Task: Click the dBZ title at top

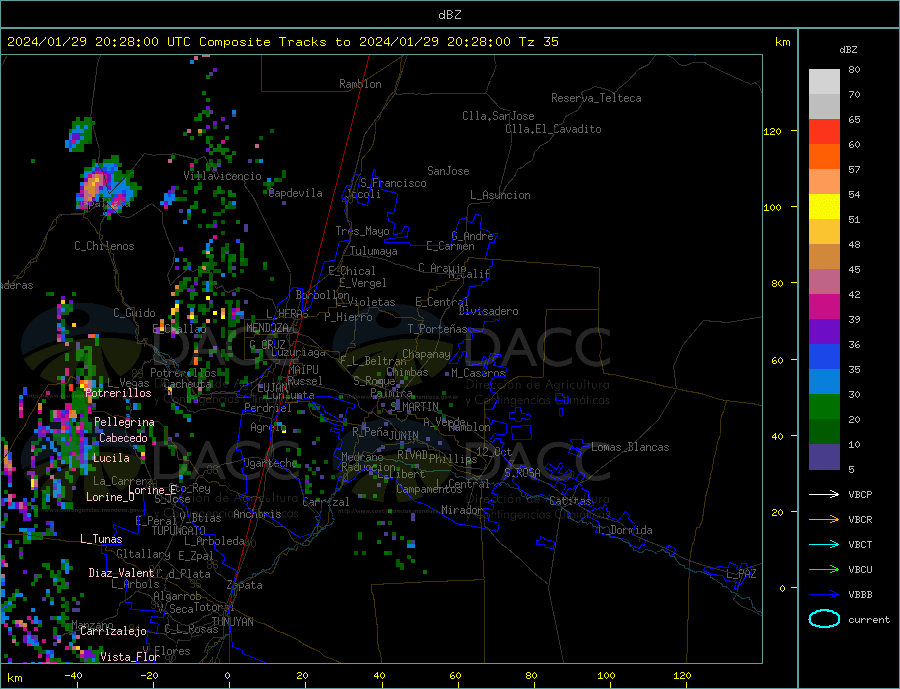Action: pyautogui.click(x=449, y=15)
